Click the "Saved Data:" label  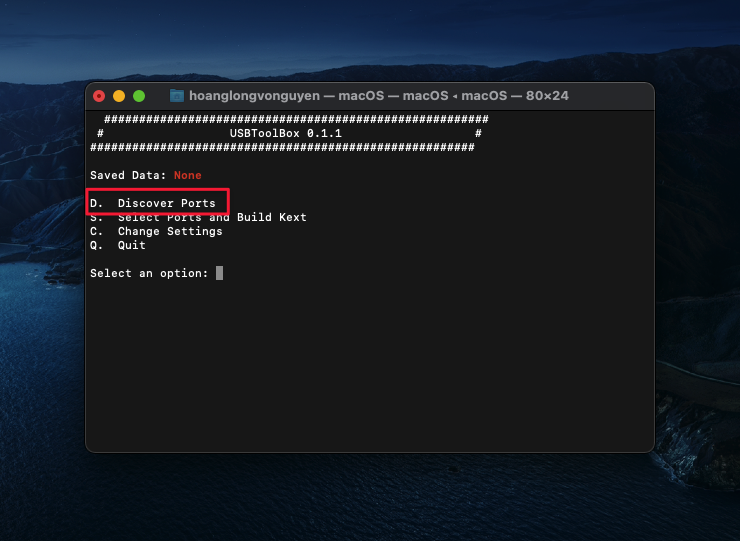tap(128, 175)
